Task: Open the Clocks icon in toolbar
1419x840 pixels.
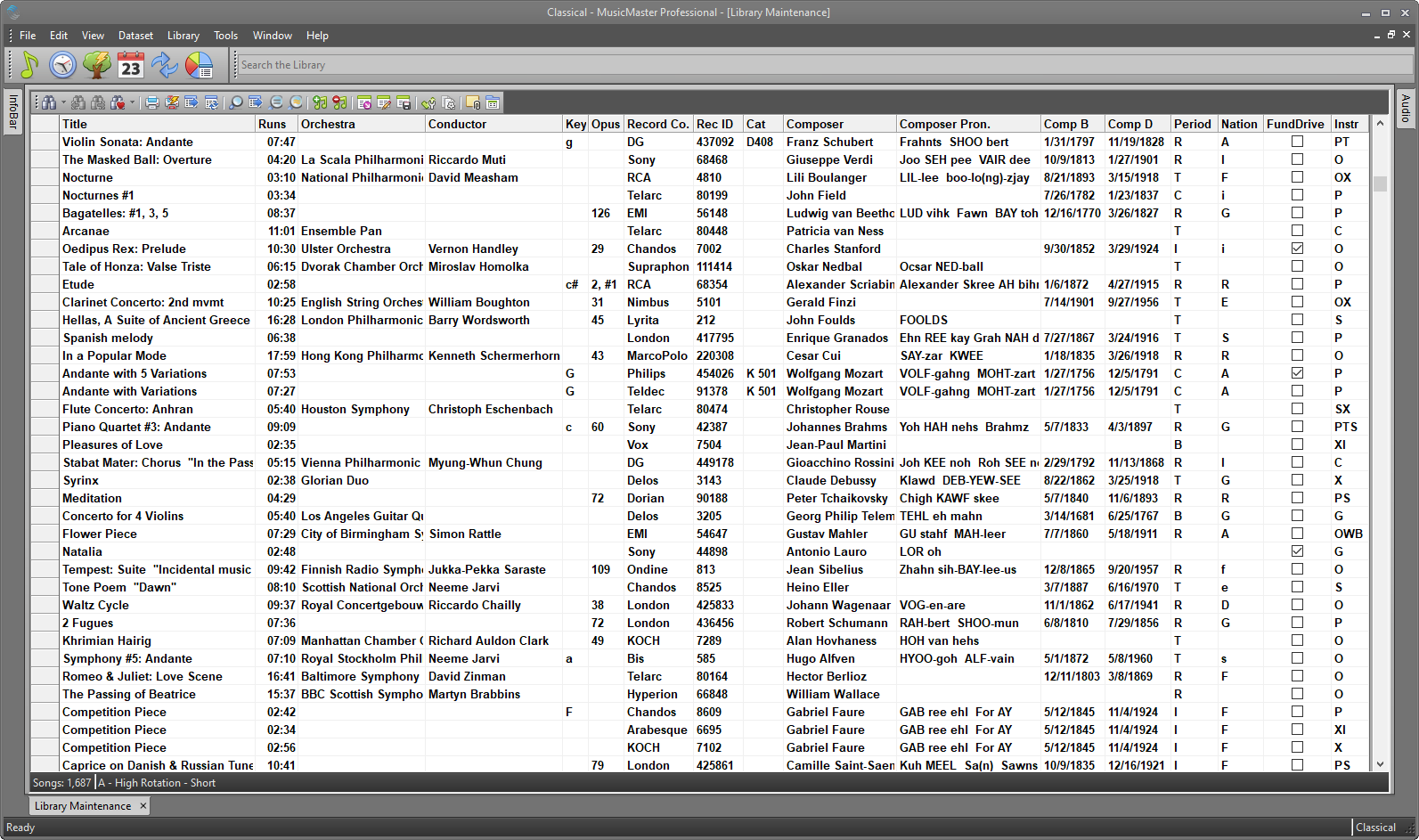Action: [62, 65]
